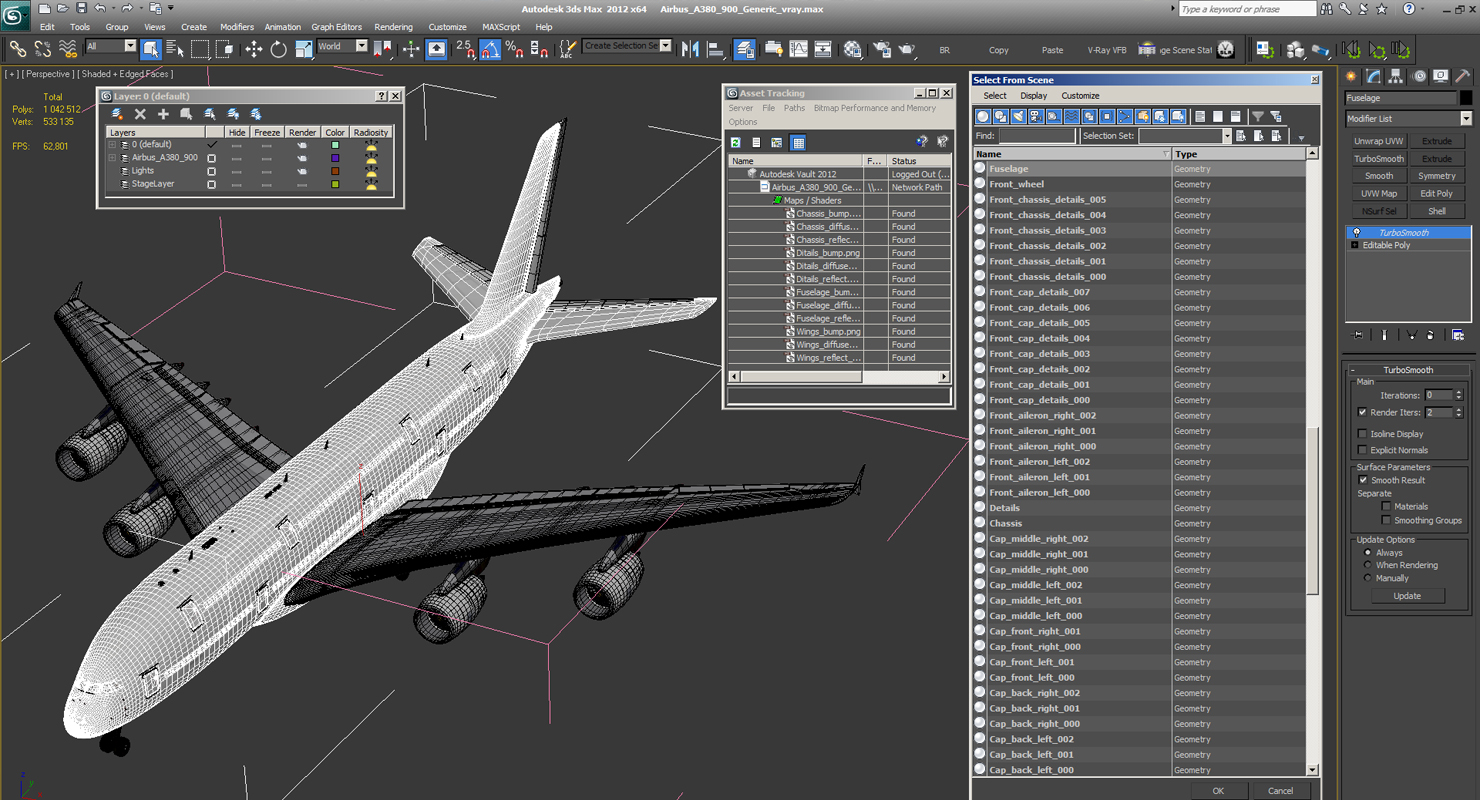This screenshot has width=1480, height=800.
Task: Open Paths menu in Asset Tracking
Action: (x=794, y=108)
